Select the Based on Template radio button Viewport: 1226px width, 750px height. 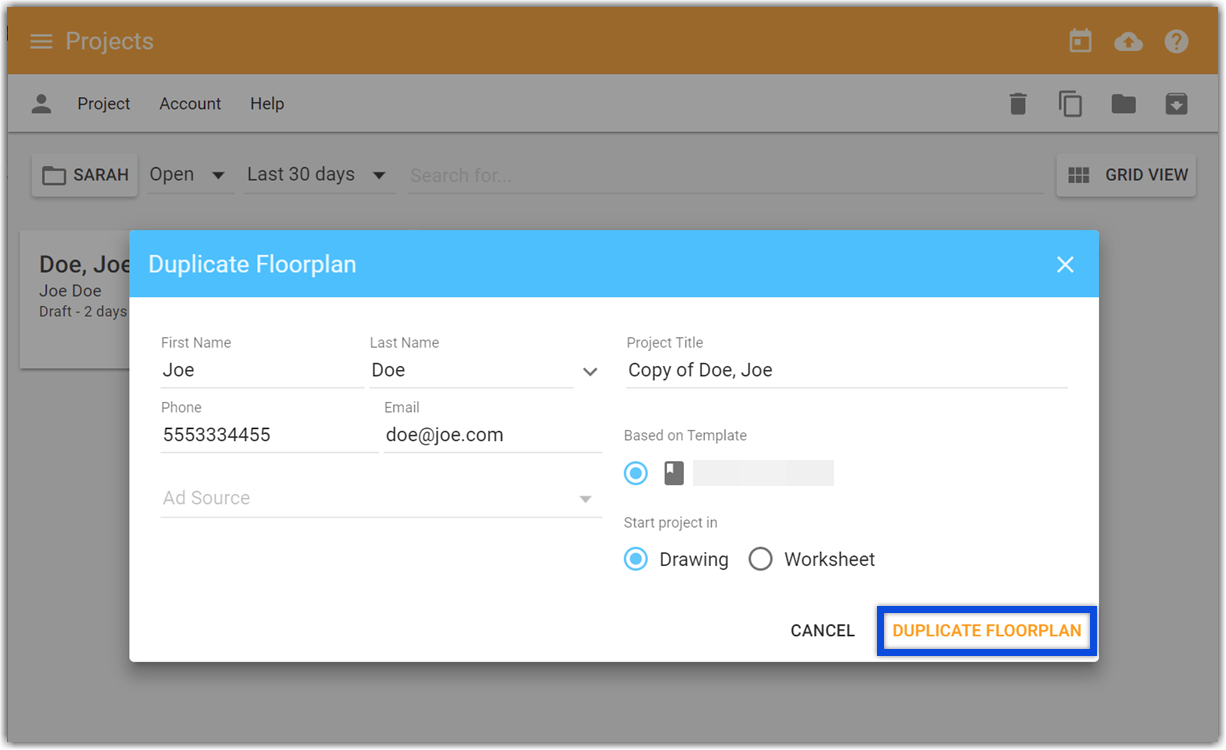coord(636,473)
